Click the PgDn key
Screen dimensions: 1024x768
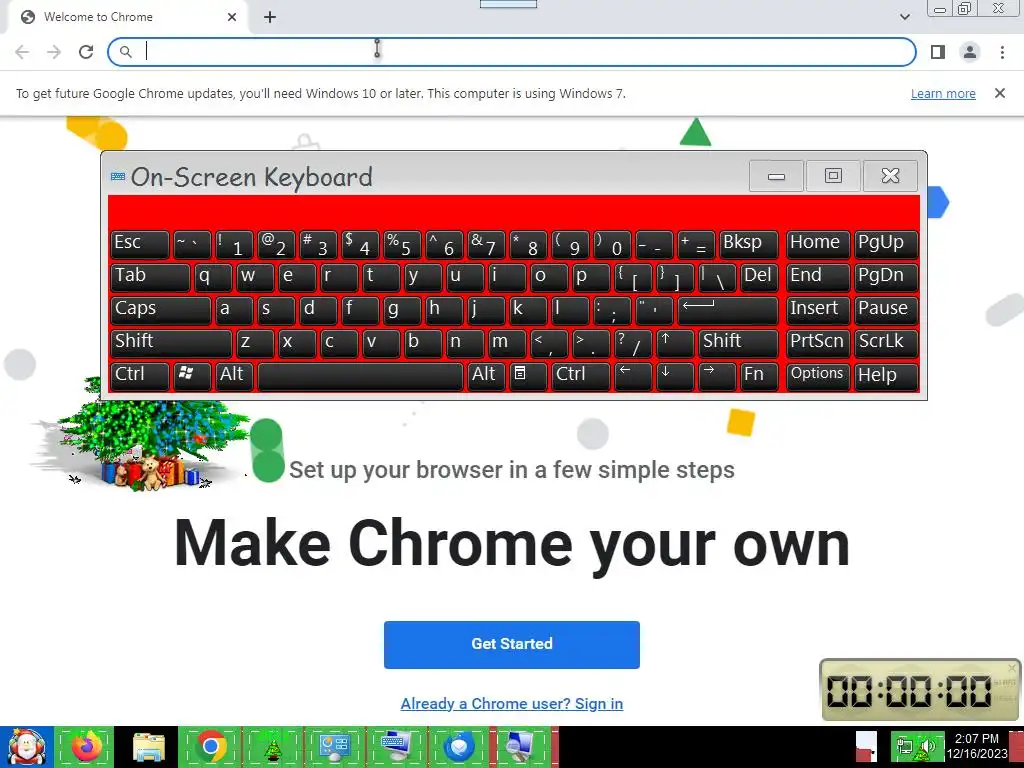[x=886, y=277]
